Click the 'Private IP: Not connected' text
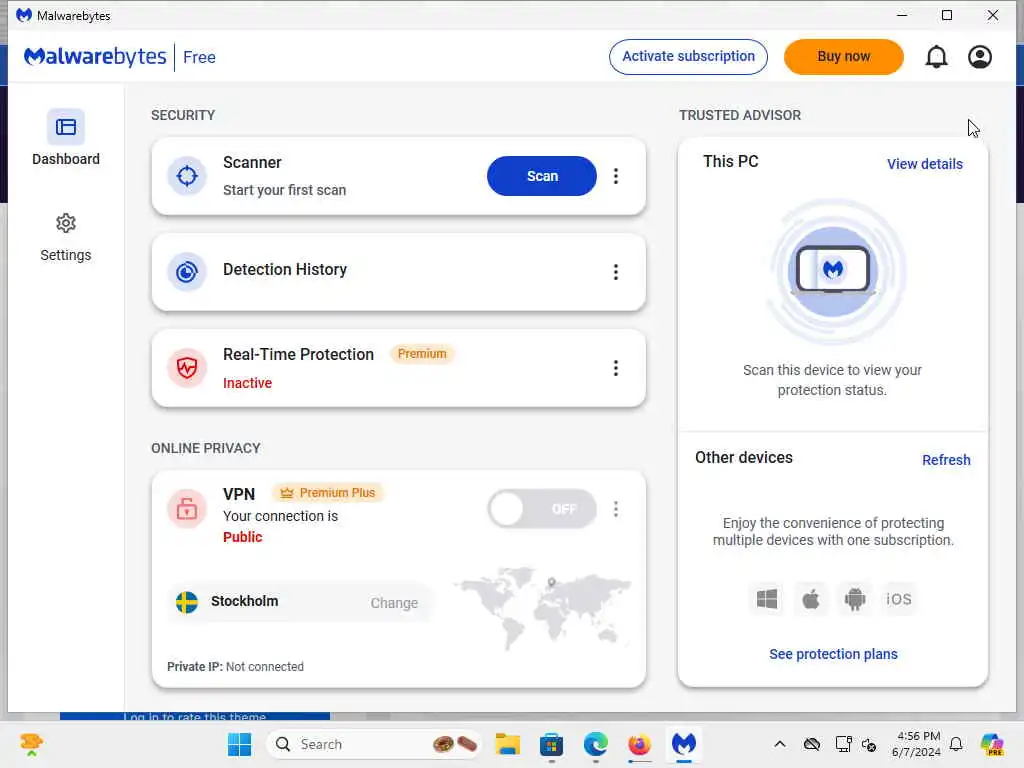This screenshot has width=1024, height=768. (x=235, y=666)
